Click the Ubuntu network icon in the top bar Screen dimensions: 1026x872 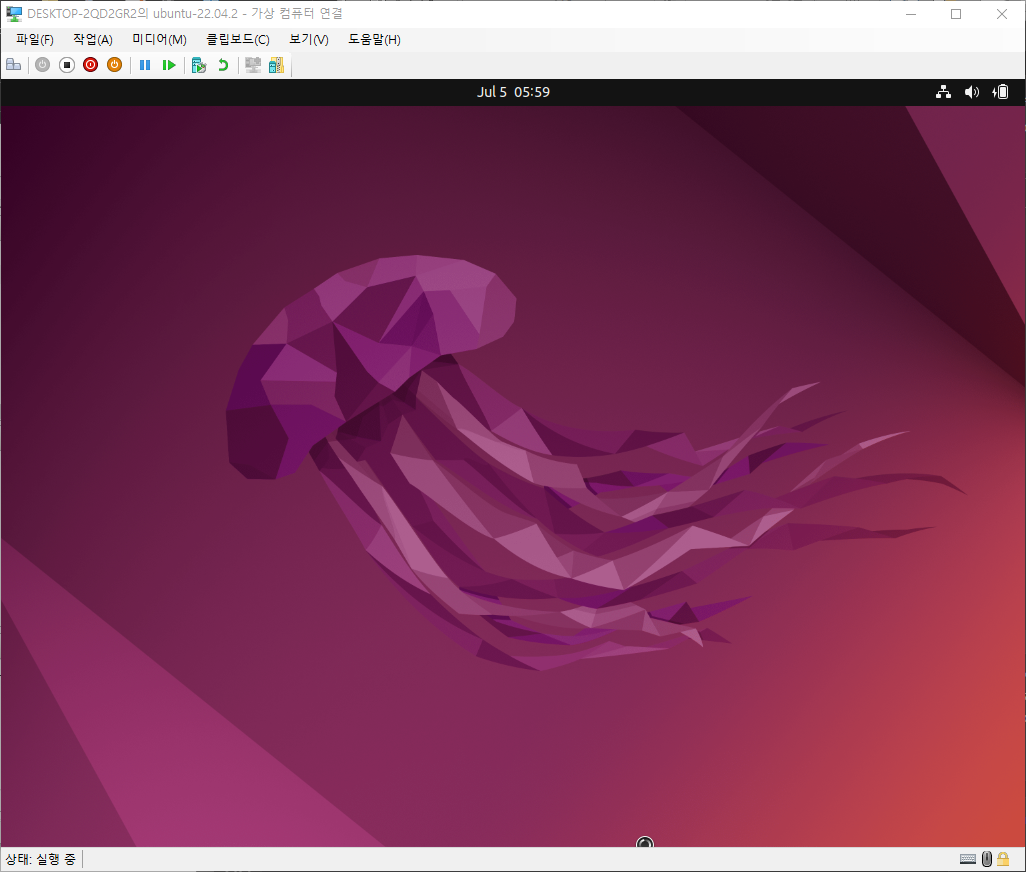pos(943,92)
